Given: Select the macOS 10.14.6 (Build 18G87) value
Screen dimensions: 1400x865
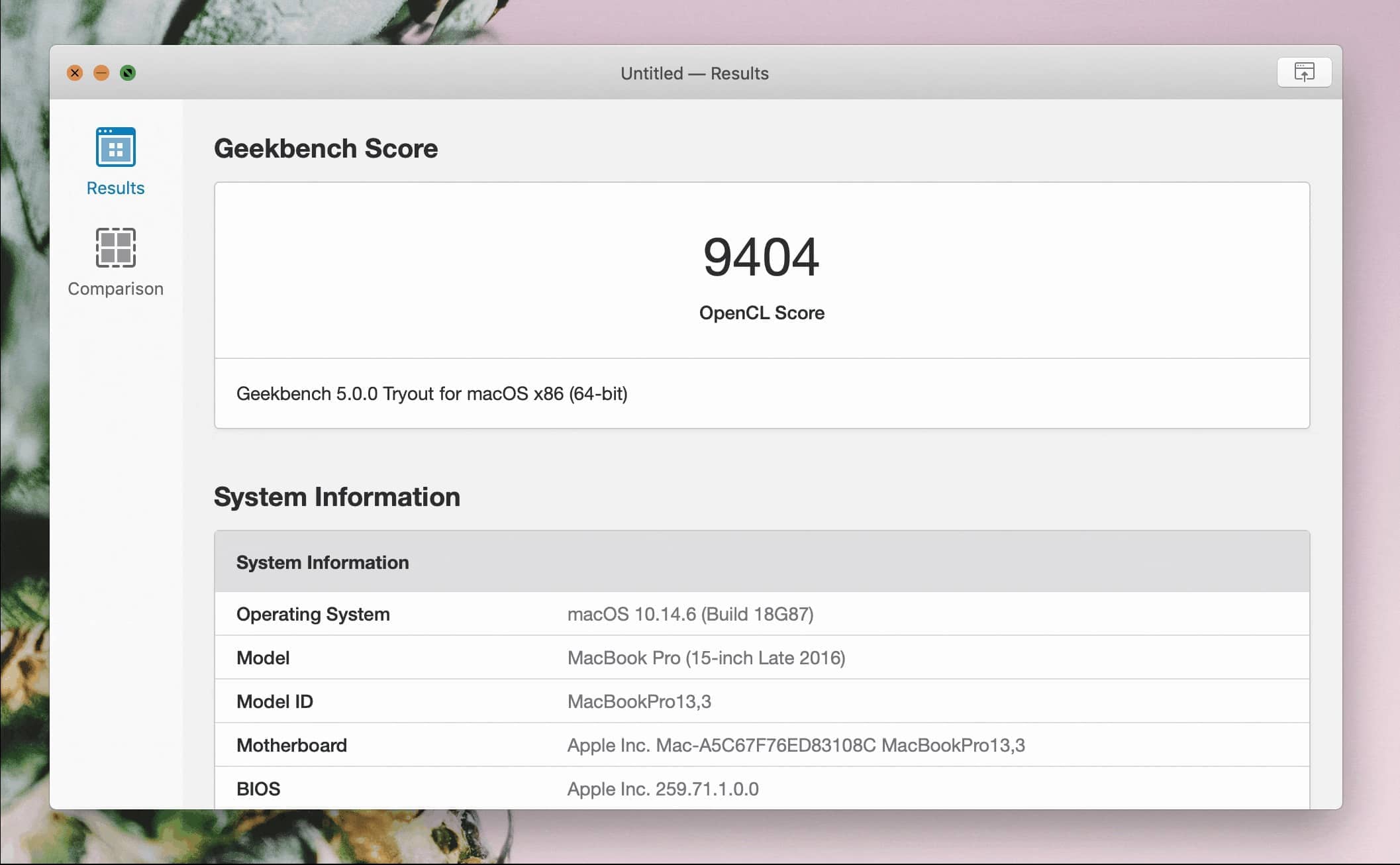Looking at the screenshot, I should 691,614.
